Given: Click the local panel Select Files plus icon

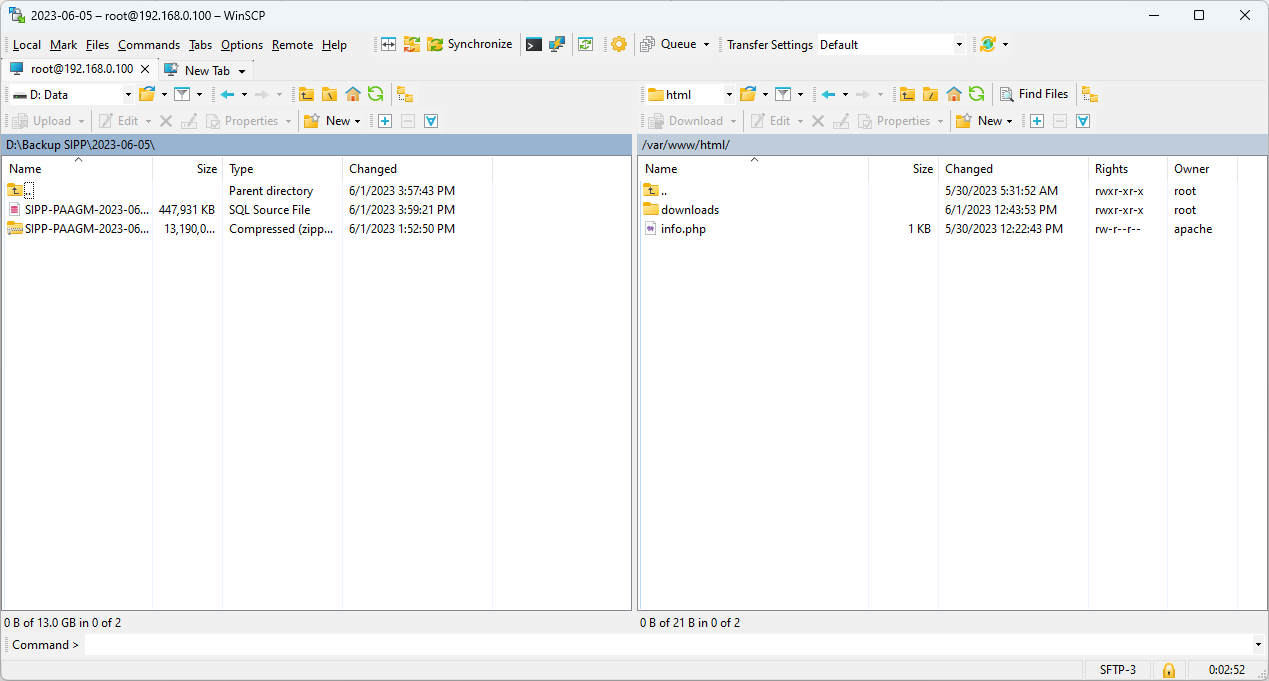Looking at the screenshot, I should 385,121.
